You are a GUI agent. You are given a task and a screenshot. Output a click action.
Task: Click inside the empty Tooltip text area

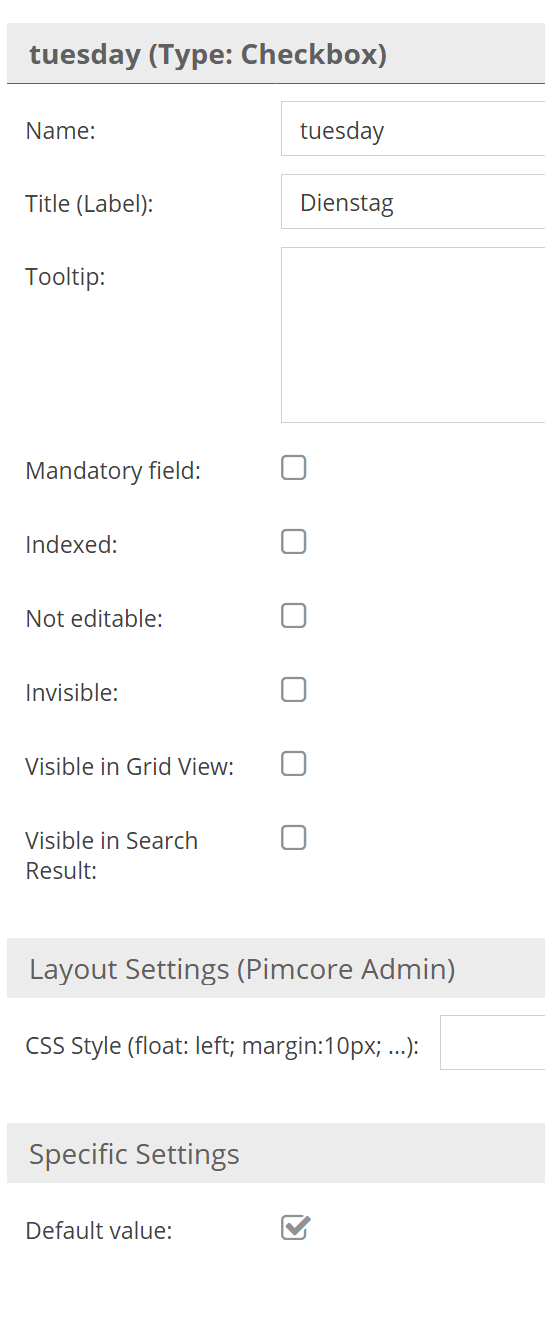(x=413, y=335)
